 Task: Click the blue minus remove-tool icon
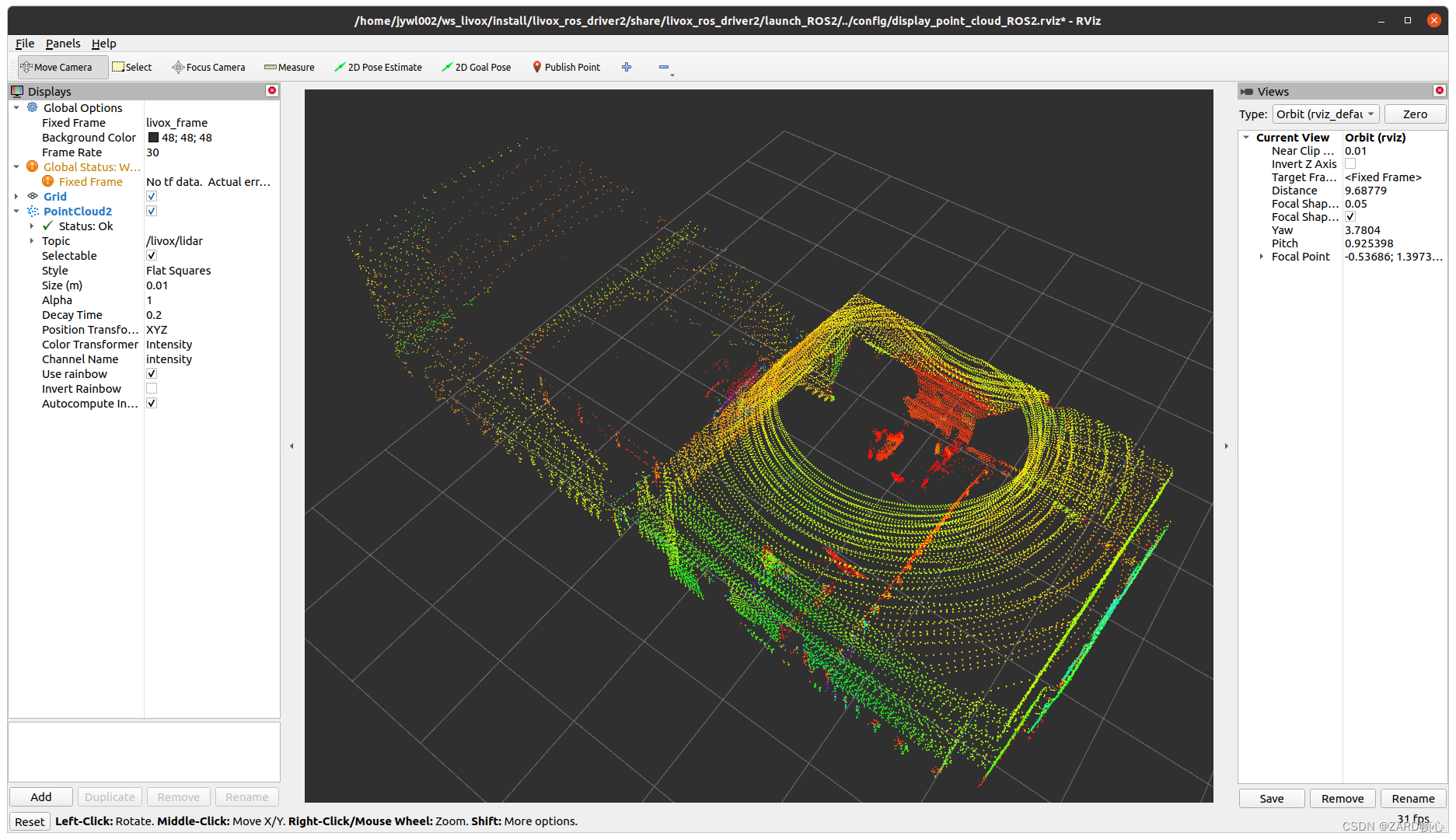pos(664,67)
